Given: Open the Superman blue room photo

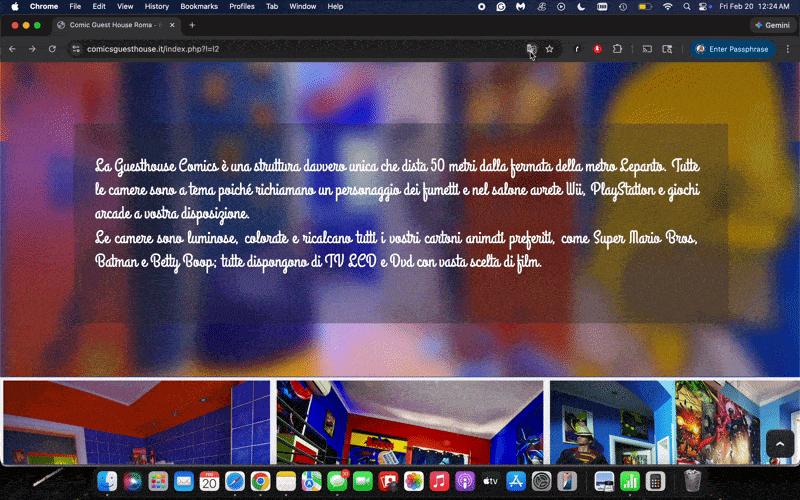Looking at the screenshot, I should (x=674, y=422).
